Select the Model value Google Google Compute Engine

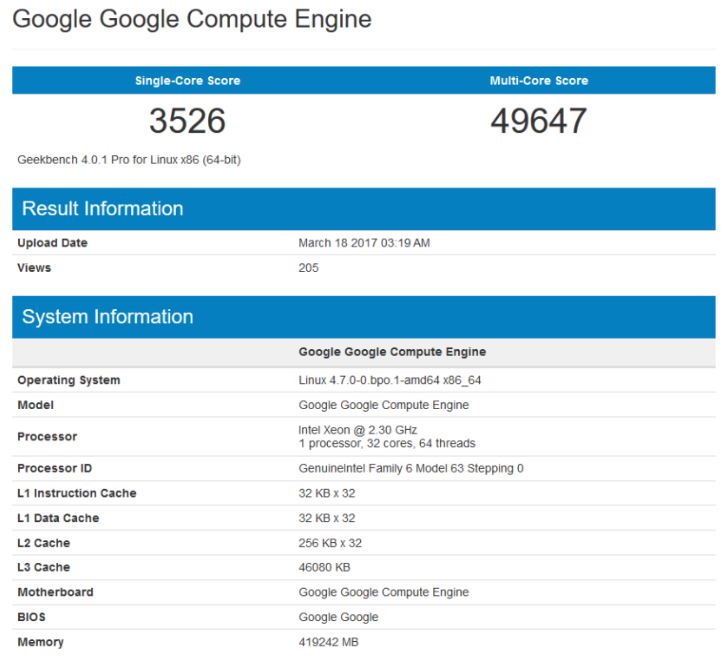(x=384, y=405)
